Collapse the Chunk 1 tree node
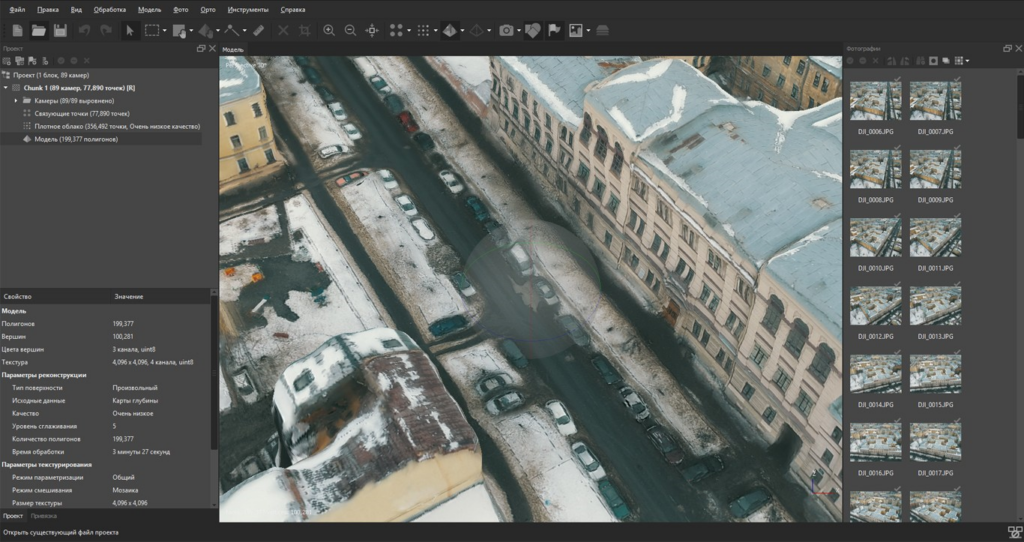The image size is (1024, 542). click(6, 88)
